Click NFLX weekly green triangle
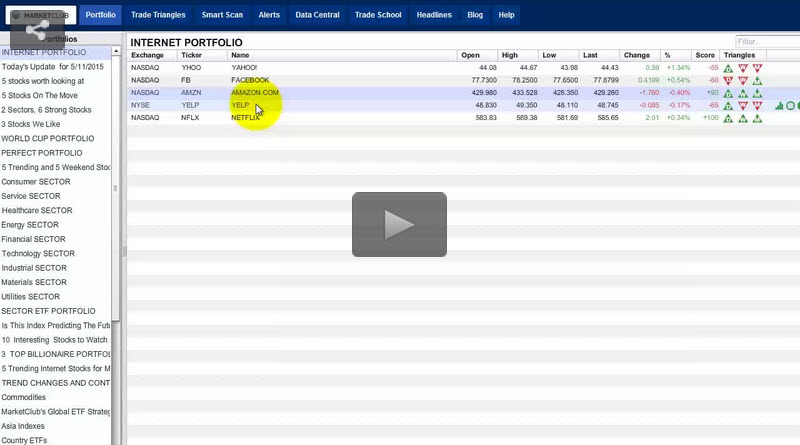 [743, 118]
